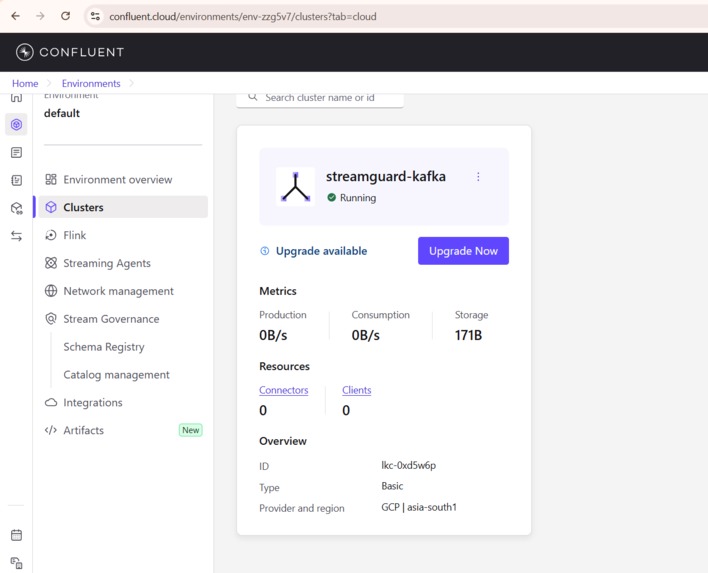Click the streamguard-kafka cluster logo
The image size is (708, 573).
point(295,186)
